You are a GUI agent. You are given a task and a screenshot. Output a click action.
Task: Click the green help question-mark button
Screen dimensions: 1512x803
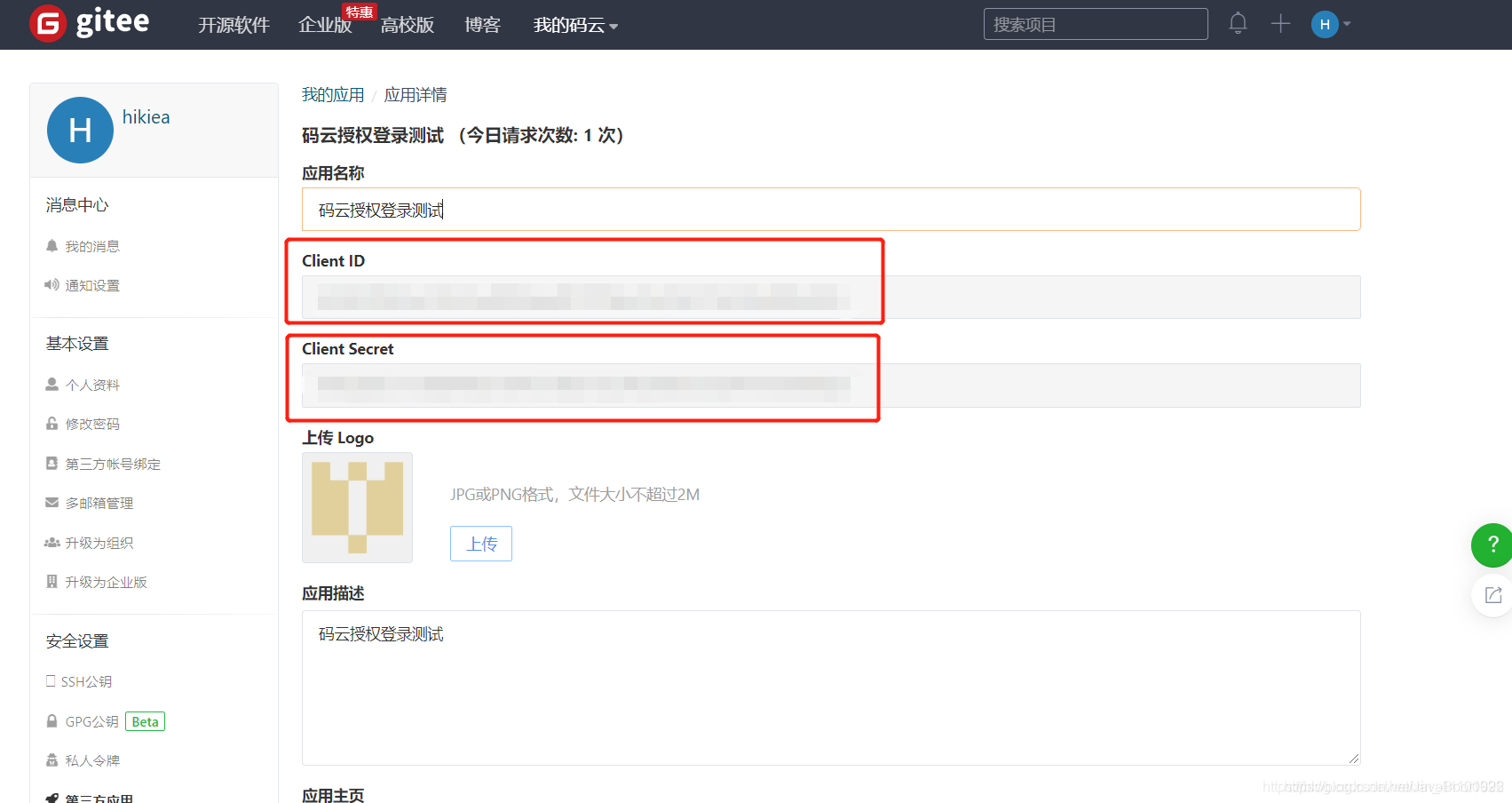tap(1492, 545)
